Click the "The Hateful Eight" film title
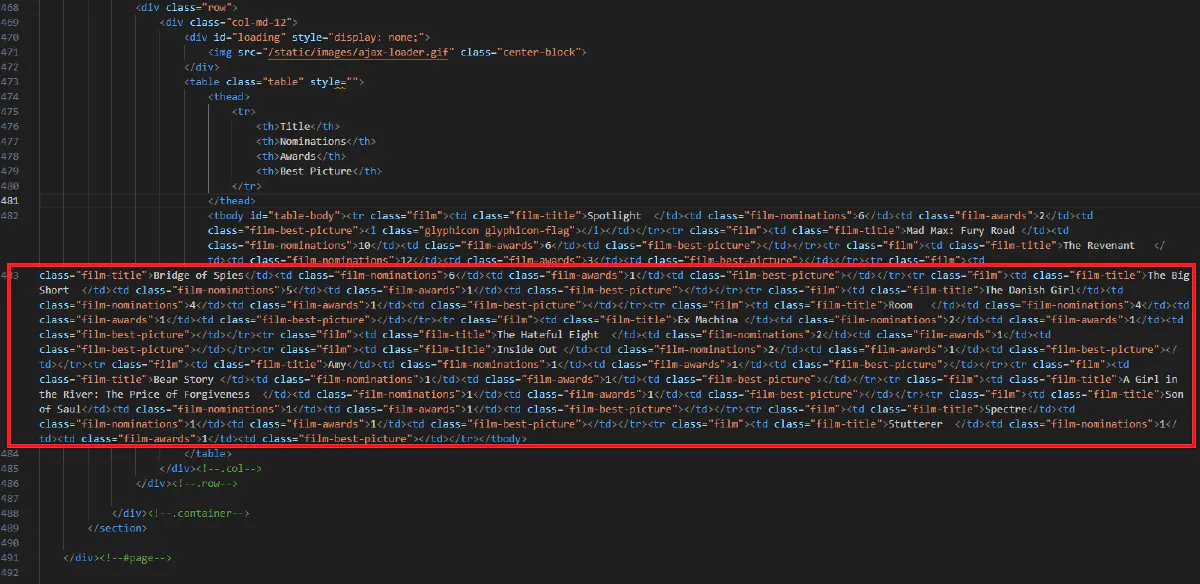The image size is (1200, 584). (x=547, y=335)
